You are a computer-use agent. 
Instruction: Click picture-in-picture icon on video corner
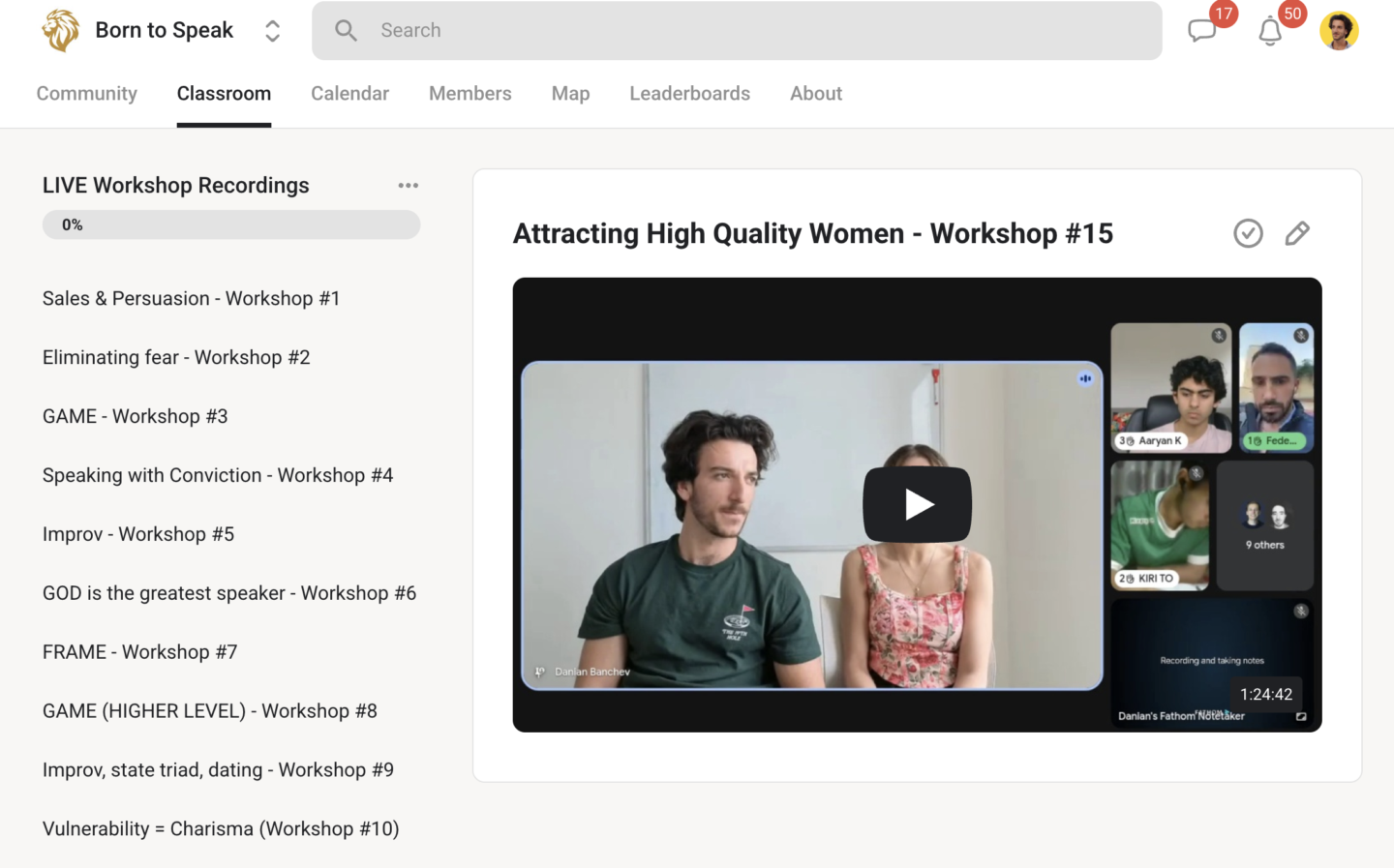pyautogui.click(x=1301, y=716)
